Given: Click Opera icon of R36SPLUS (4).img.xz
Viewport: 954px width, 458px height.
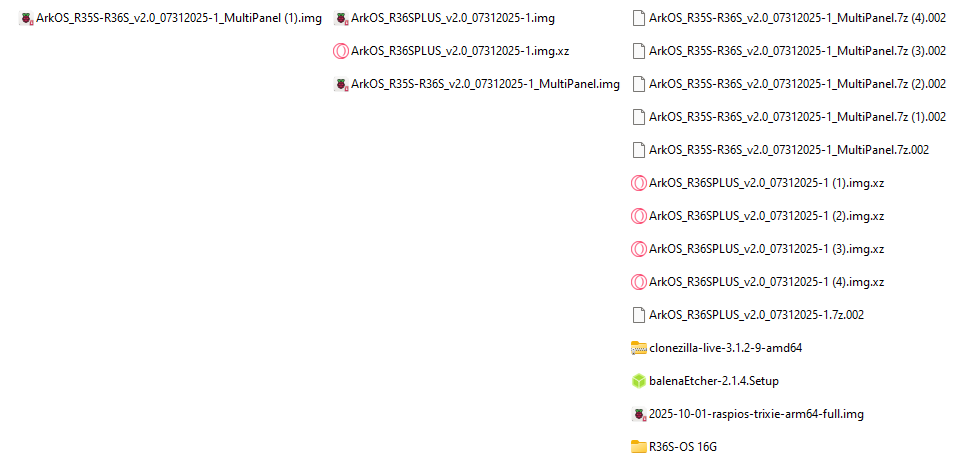Looking at the screenshot, I should [x=638, y=282].
